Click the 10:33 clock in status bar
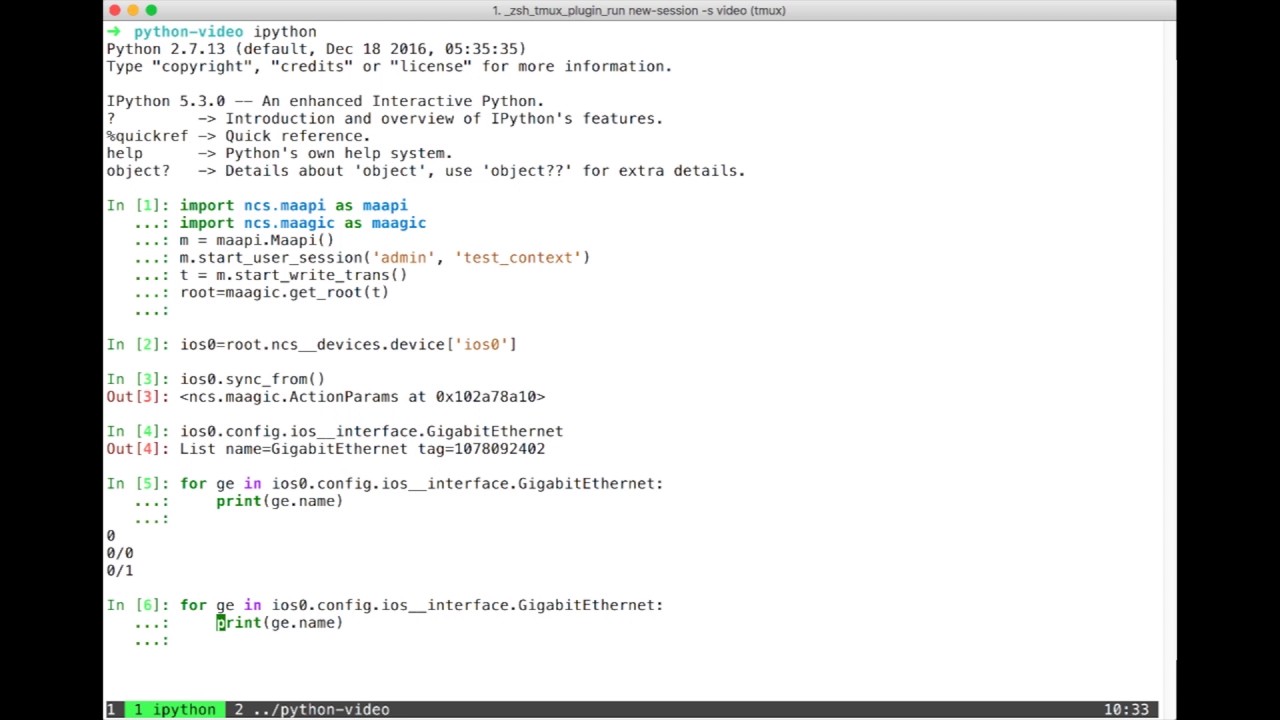Viewport: 1280px width, 720px height. point(1126,709)
